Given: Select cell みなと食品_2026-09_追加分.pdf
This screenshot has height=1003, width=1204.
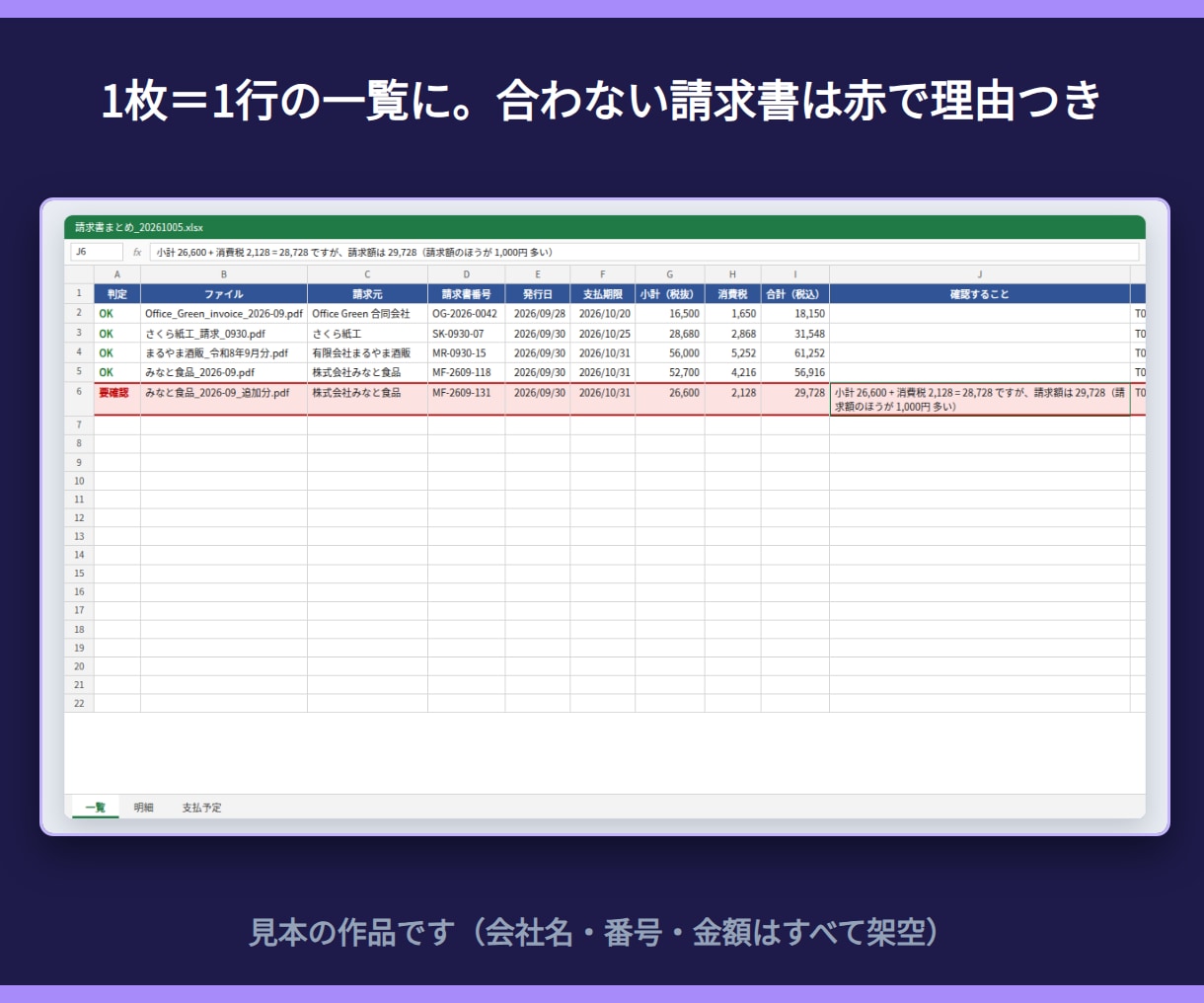Looking at the screenshot, I should click(224, 399).
